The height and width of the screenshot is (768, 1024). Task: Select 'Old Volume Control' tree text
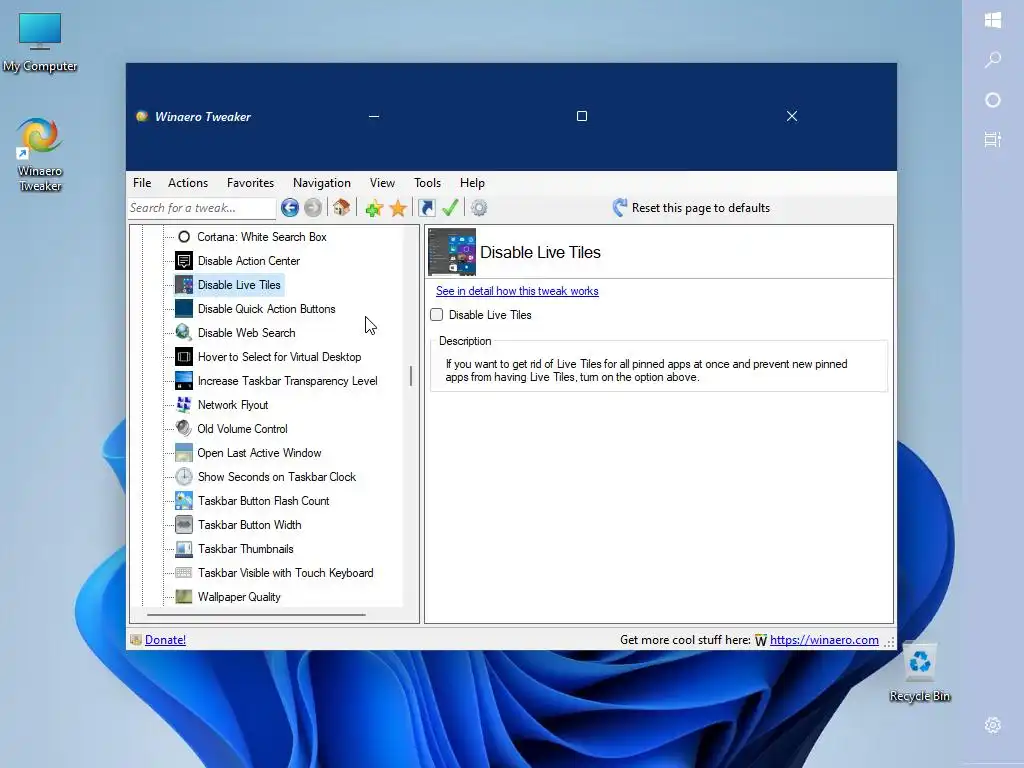coord(242,428)
